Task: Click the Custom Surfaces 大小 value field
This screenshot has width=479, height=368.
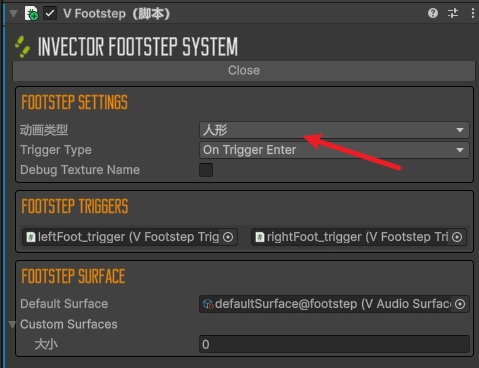Action: tap(334, 344)
